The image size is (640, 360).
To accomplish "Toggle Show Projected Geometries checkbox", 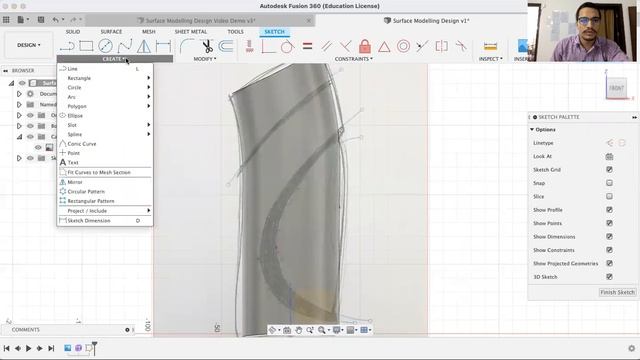I will (x=609, y=263).
